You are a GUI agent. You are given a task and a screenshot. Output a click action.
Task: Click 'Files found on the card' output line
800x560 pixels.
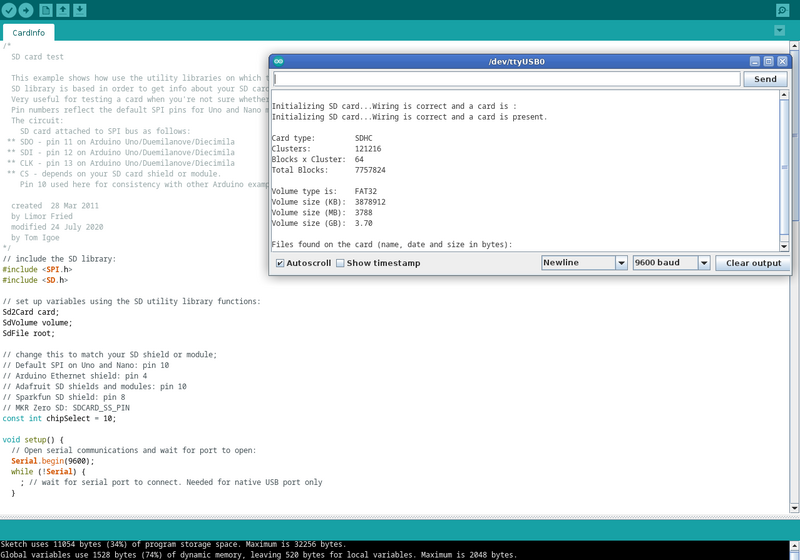click(392, 244)
